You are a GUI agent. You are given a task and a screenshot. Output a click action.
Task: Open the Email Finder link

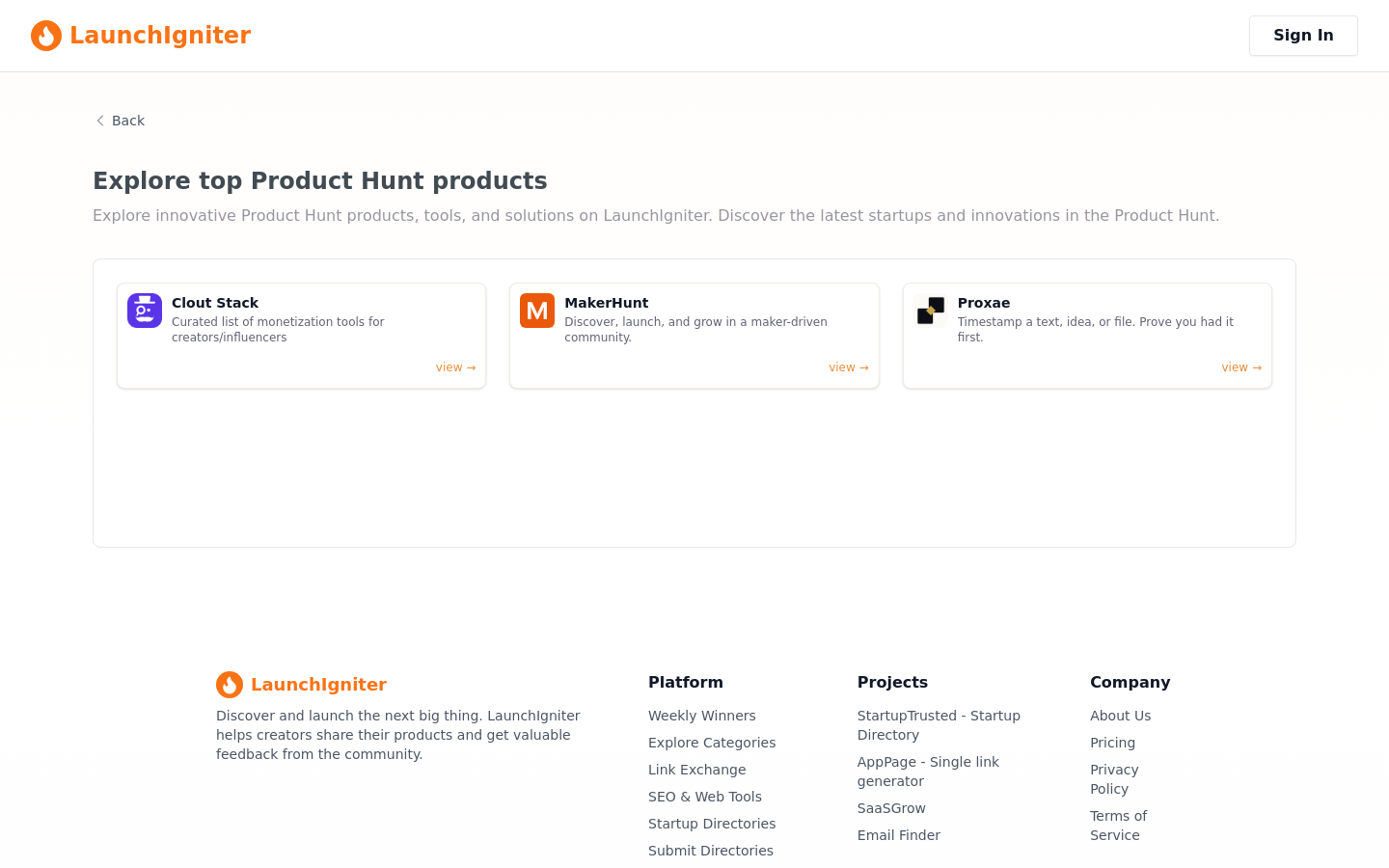click(x=899, y=835)
